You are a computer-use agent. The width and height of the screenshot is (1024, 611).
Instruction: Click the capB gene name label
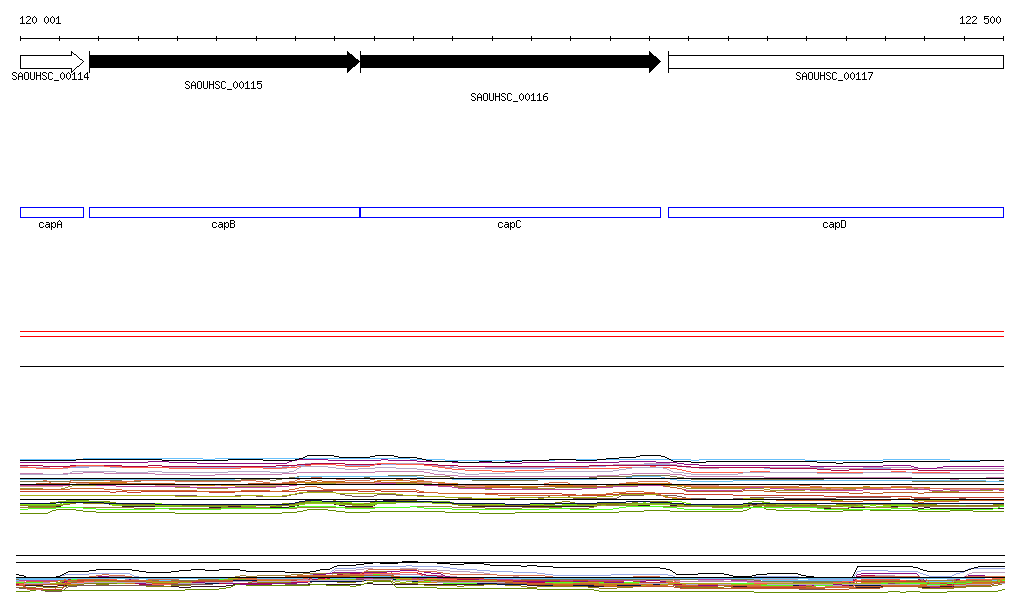223,225
